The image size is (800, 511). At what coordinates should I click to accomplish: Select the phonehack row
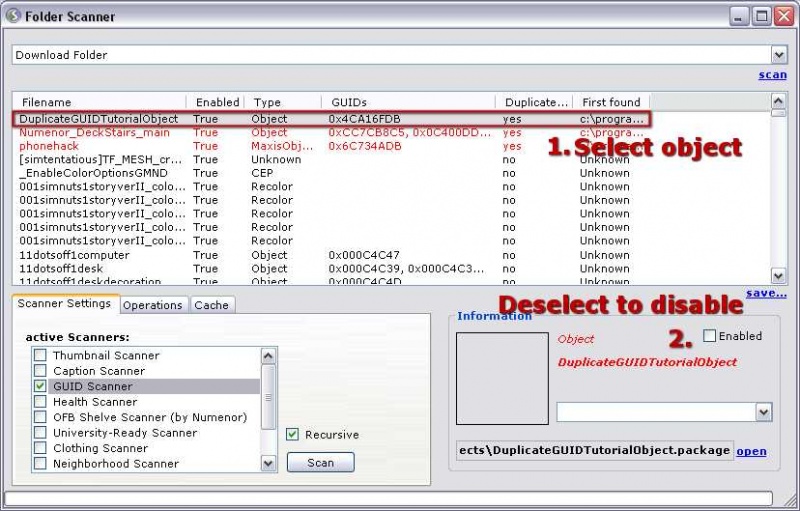tap(332, 146)
